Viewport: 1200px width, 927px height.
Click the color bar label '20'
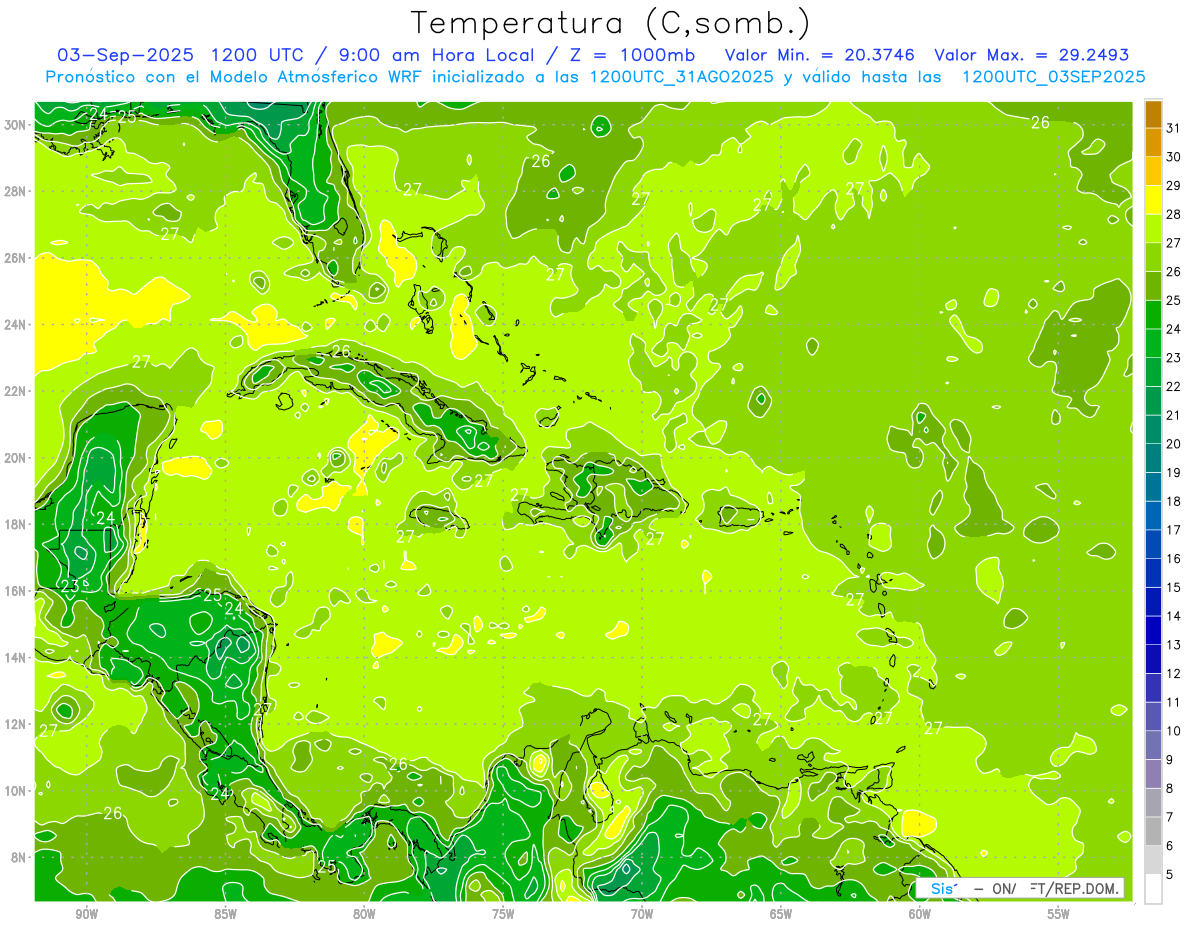point(1174,444)
